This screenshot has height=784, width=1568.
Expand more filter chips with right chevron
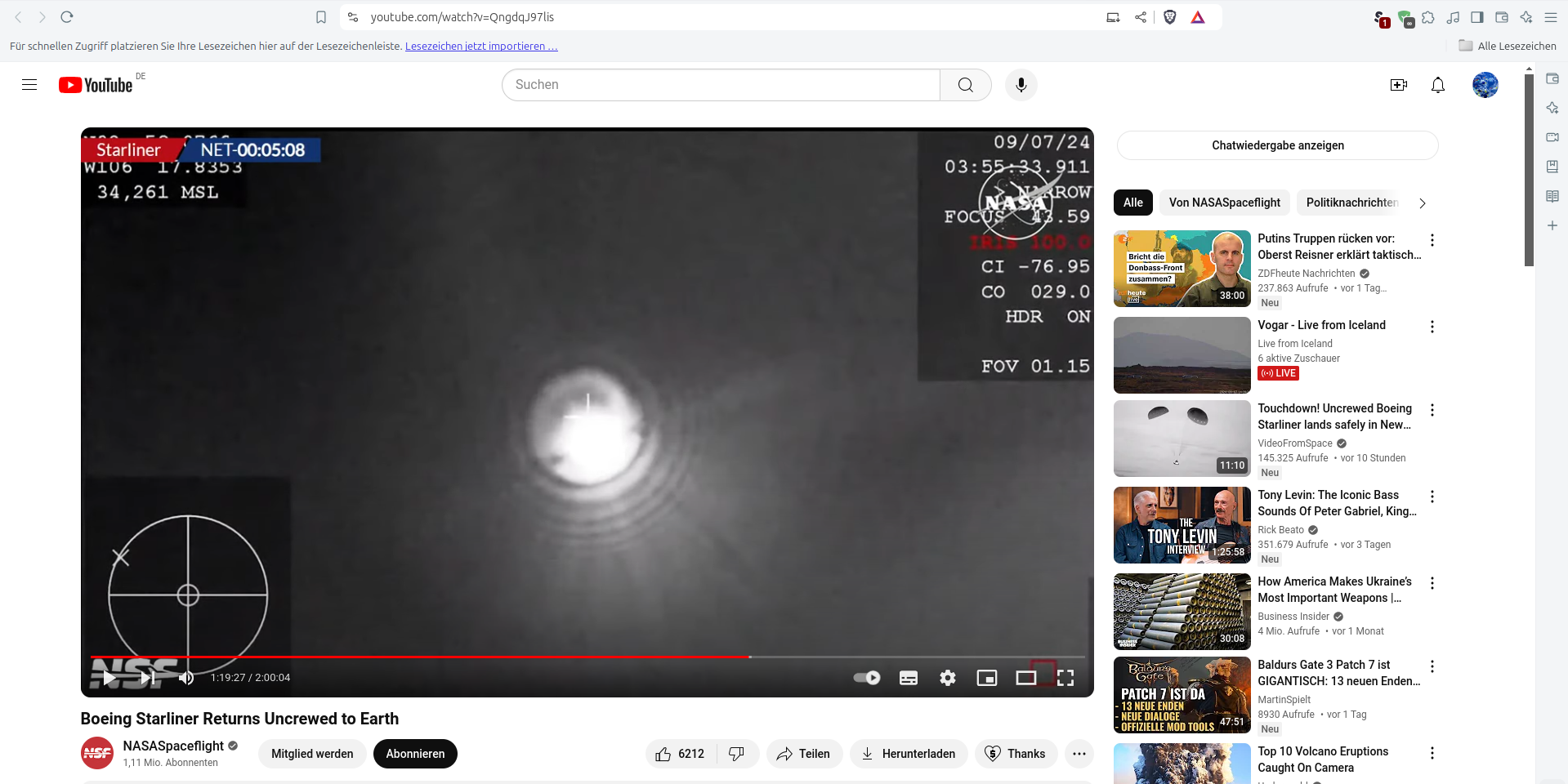pos(1423,203)
